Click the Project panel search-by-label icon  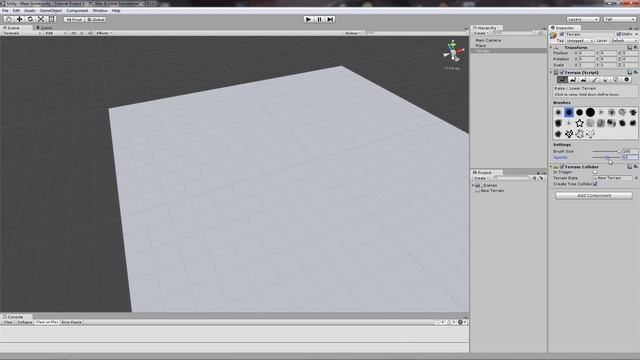pos(541,178)
